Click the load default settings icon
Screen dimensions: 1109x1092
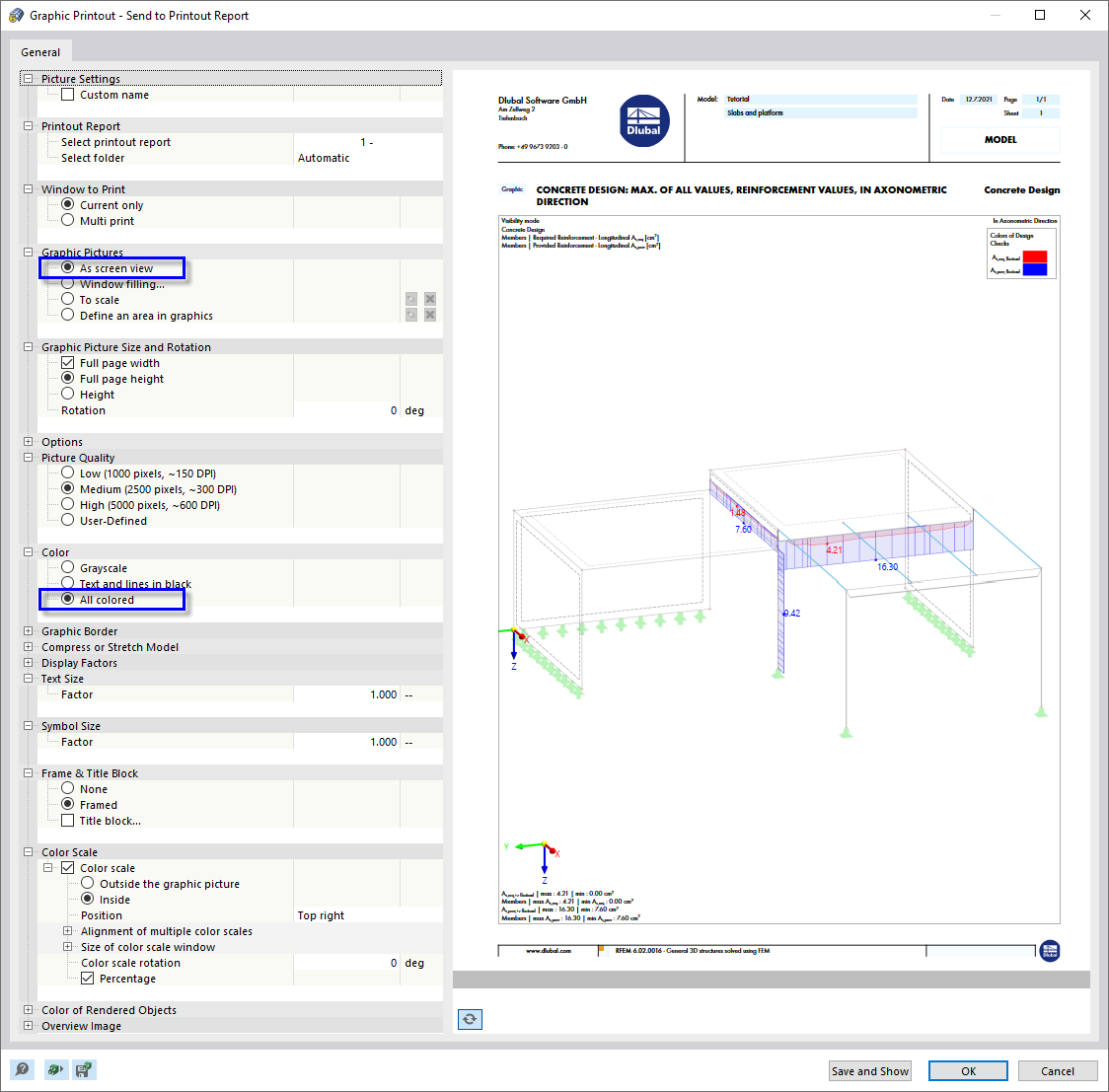(x=54, y=1068)
